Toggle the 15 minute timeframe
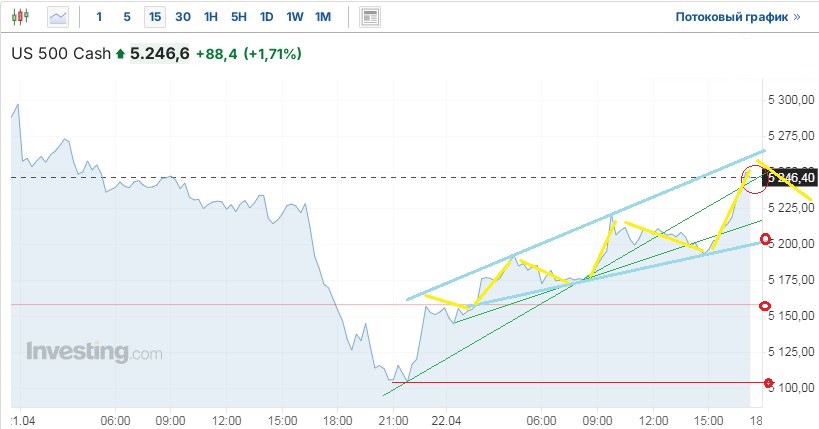 coord(154,17)
